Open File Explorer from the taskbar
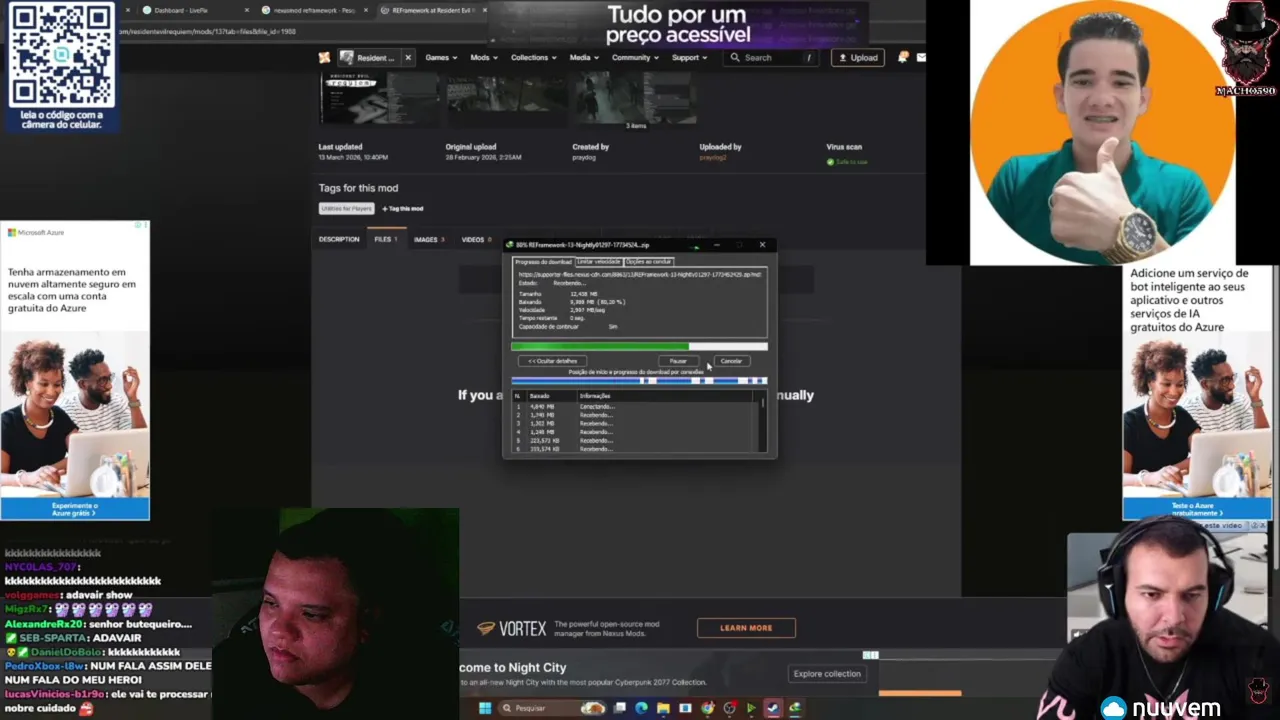Screen dimensions: 1280x720 (x=663, y=708)
